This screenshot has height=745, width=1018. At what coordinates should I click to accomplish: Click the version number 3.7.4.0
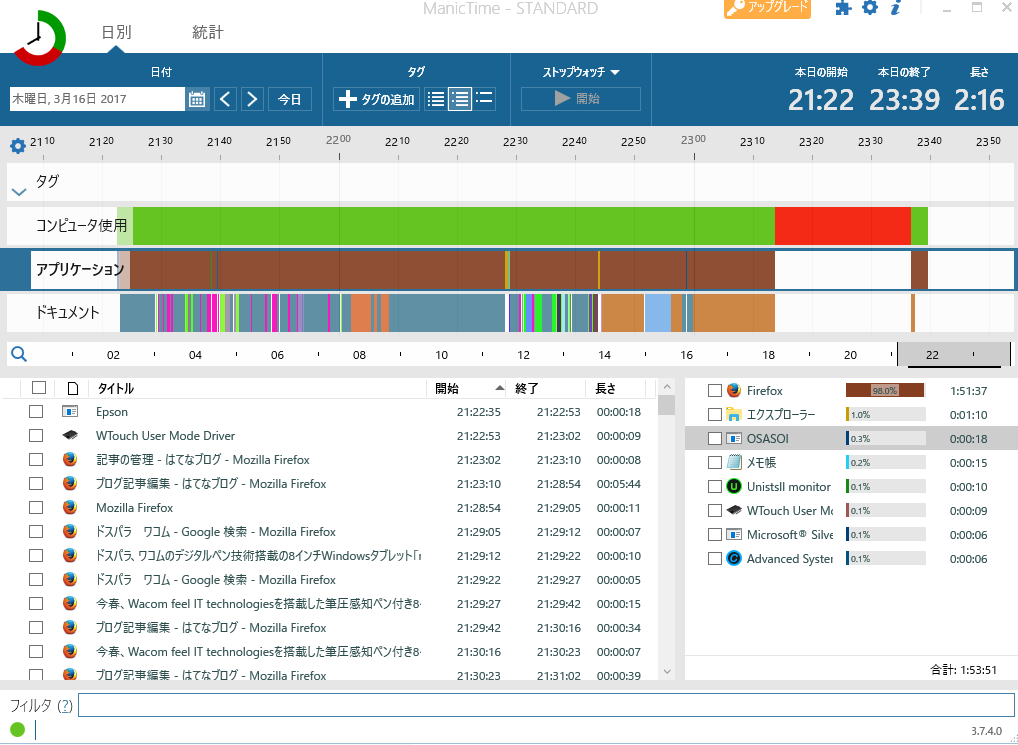[986, 731]
